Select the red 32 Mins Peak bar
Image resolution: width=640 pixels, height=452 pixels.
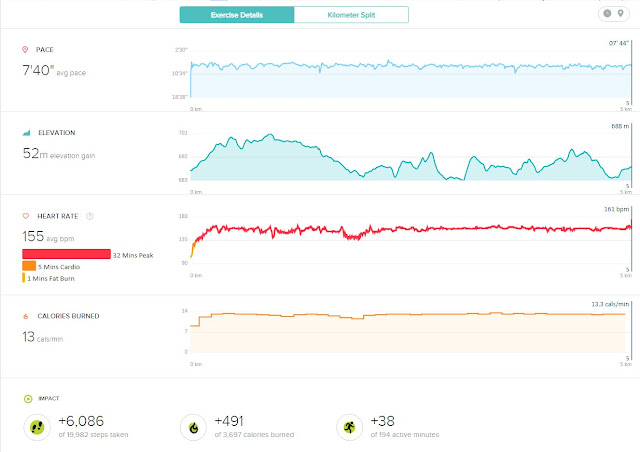(x=66, y=254)
